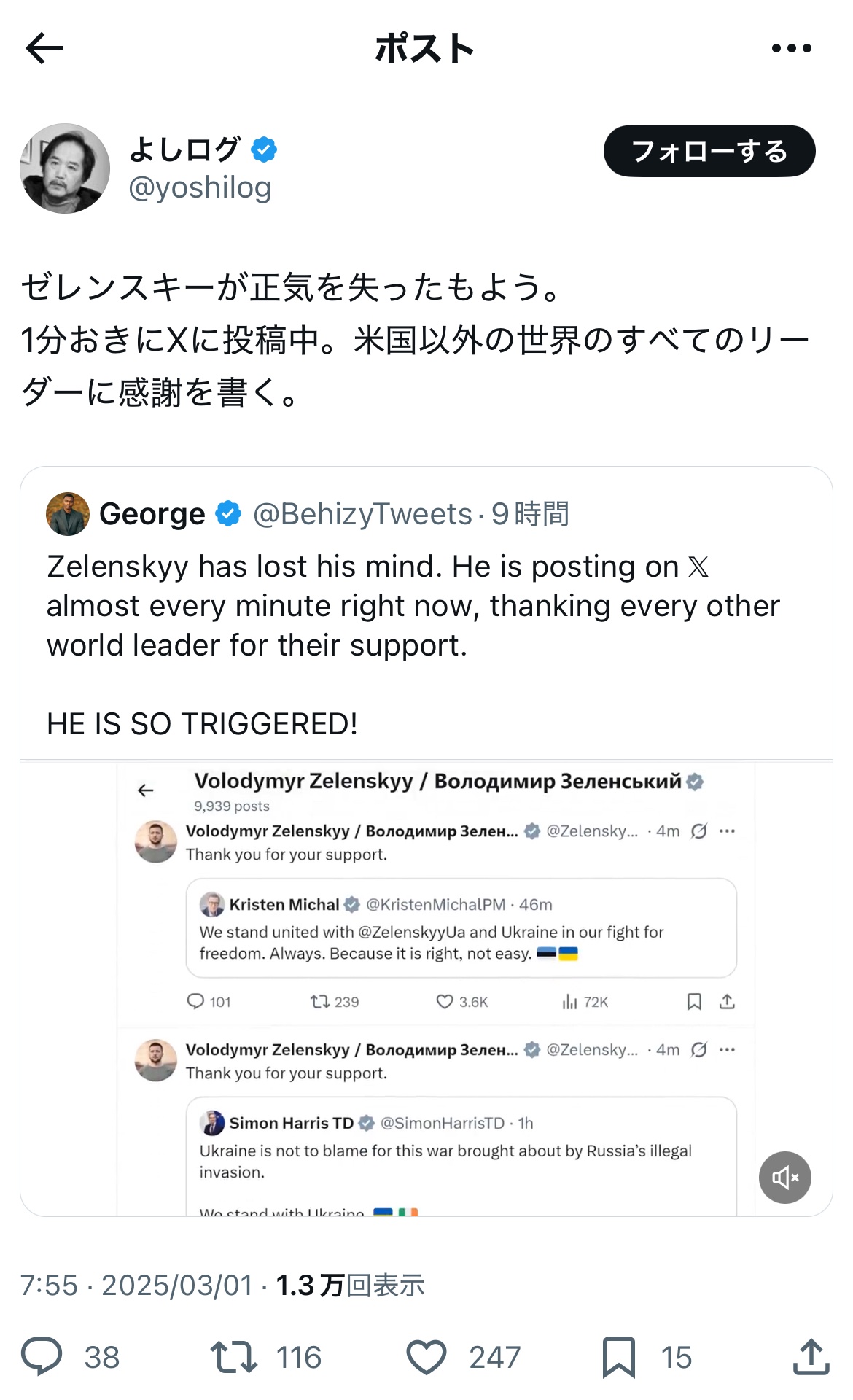Tap the post timestamp 7:55 2025/03/01

pyautogui.click(x=136, y=1286)
